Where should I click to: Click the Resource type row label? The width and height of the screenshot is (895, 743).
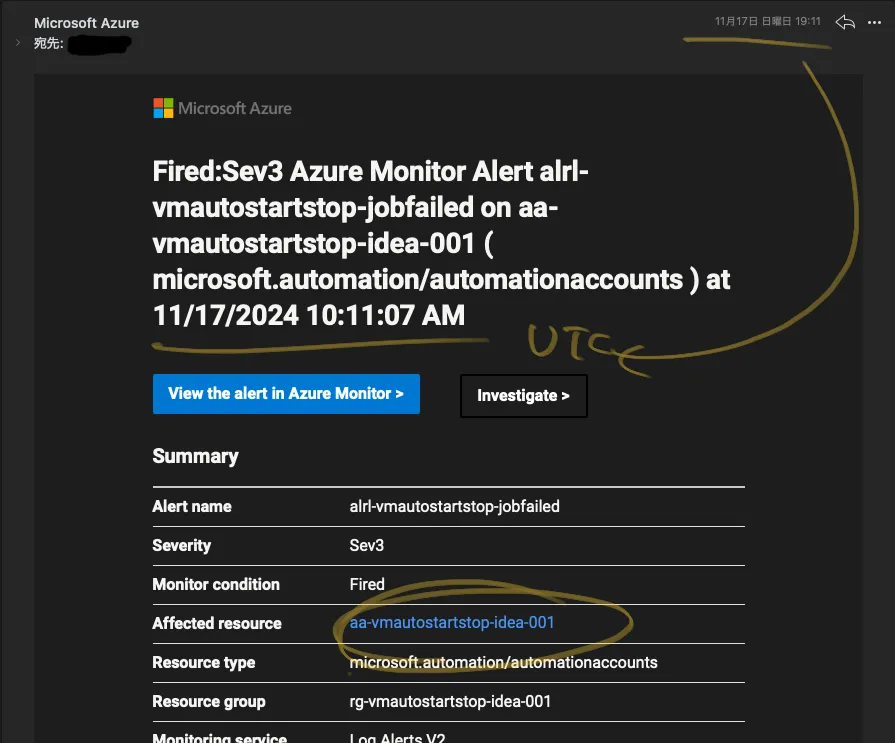point(204,662)
